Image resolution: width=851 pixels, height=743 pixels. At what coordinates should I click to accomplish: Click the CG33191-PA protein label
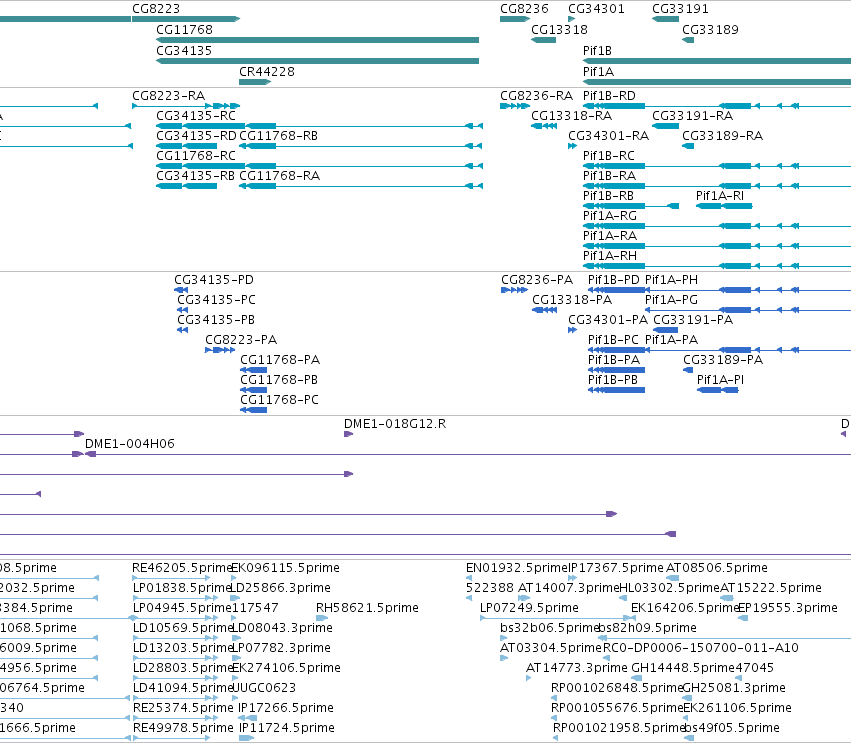pyautogui.click(x=693, y=320)
